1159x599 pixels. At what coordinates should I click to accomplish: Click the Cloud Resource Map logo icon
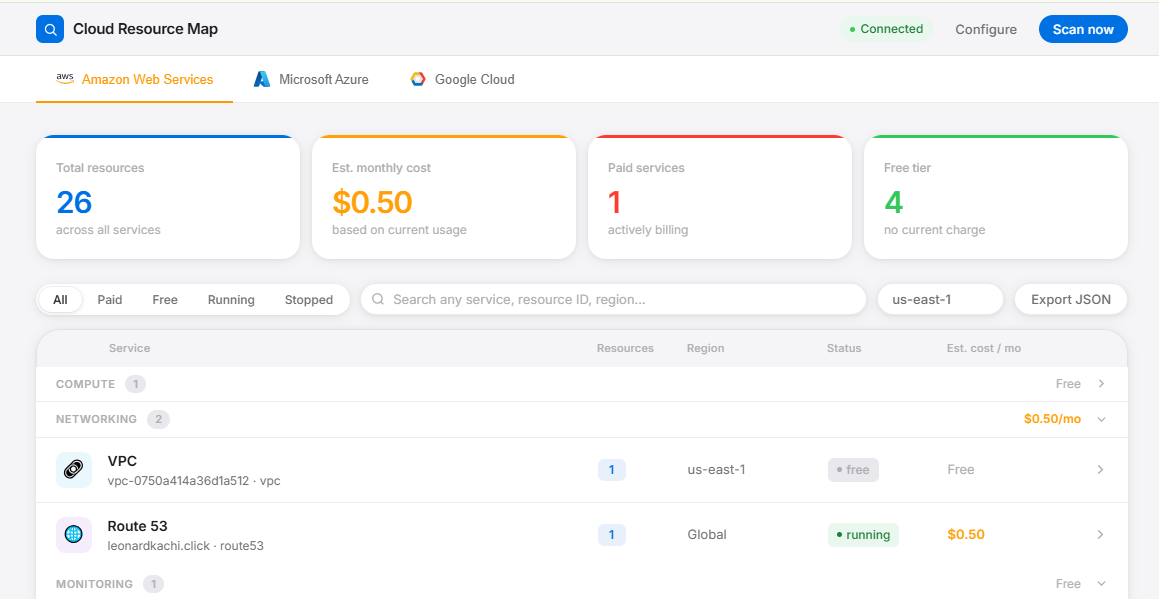point(50,30)
